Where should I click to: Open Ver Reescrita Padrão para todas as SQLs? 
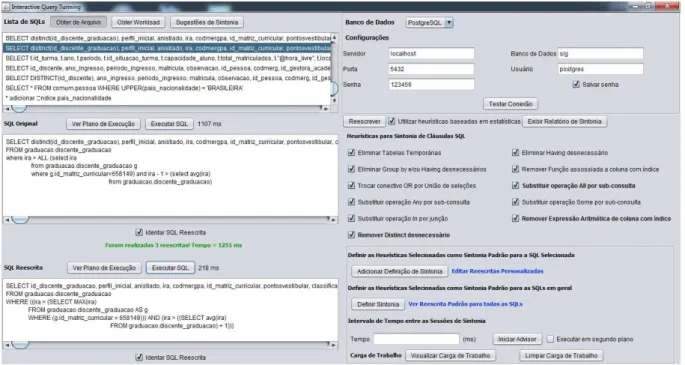point(465,304)
